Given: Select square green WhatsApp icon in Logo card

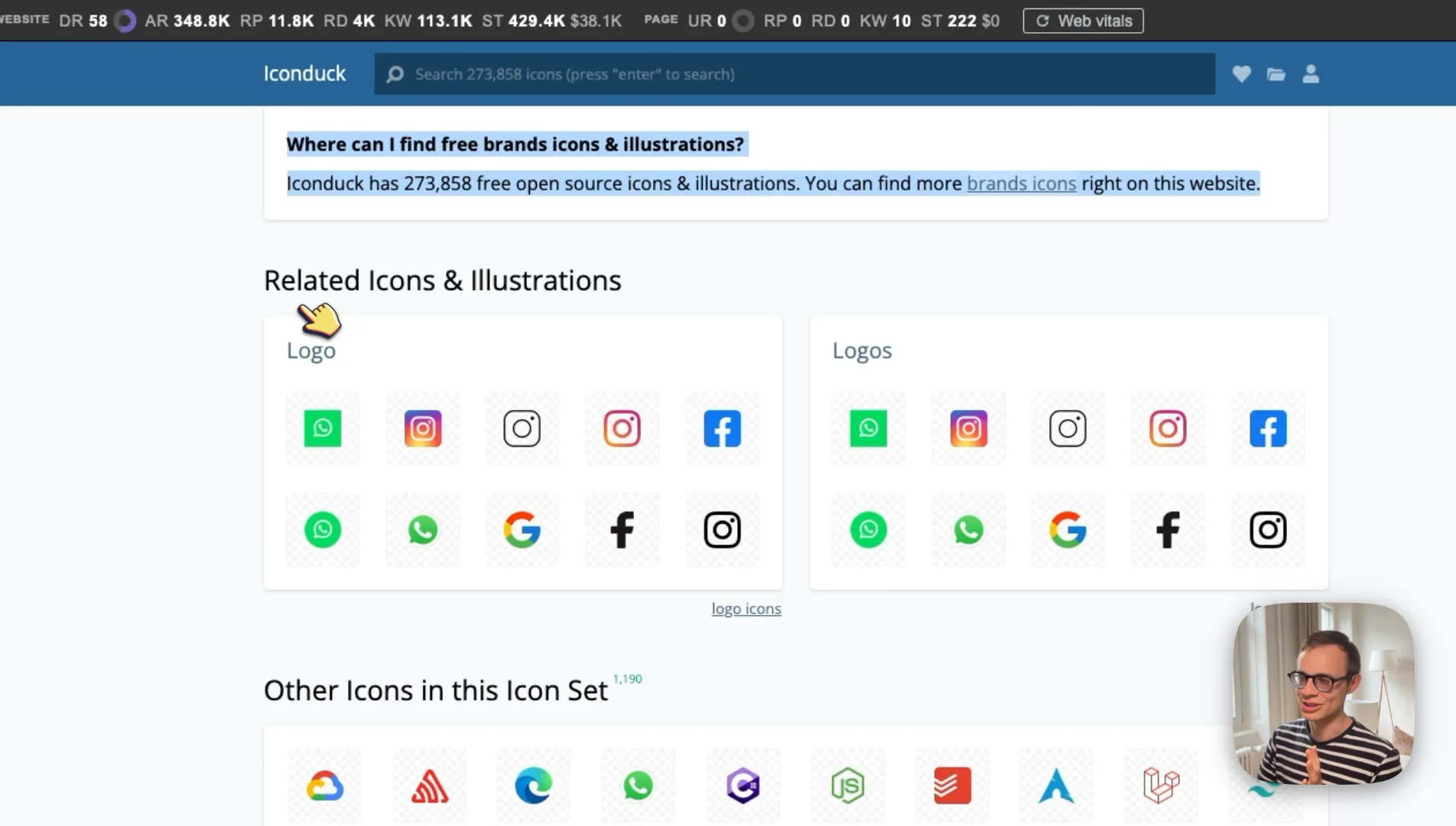Looking at the screenshot, I should 323,428.
